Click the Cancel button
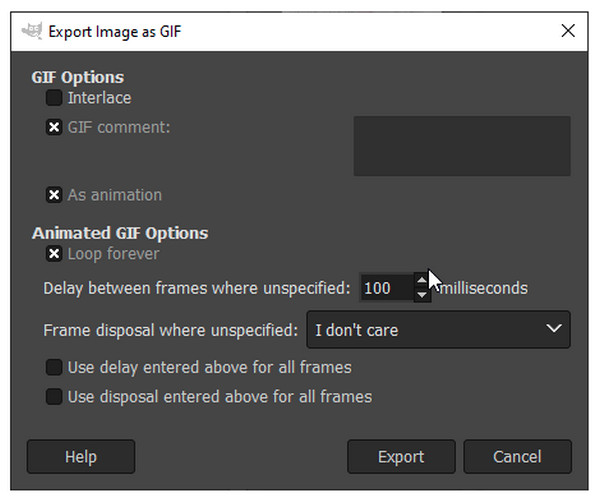Screen dimensions: 600x498 click(517, 457)
